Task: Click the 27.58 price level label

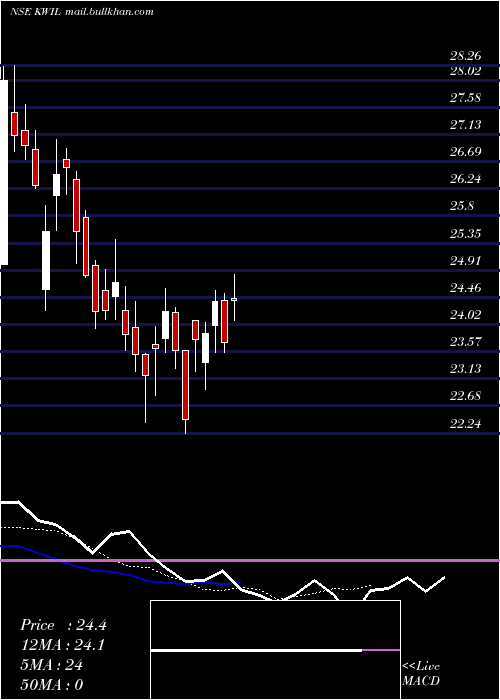Action: 465,97
